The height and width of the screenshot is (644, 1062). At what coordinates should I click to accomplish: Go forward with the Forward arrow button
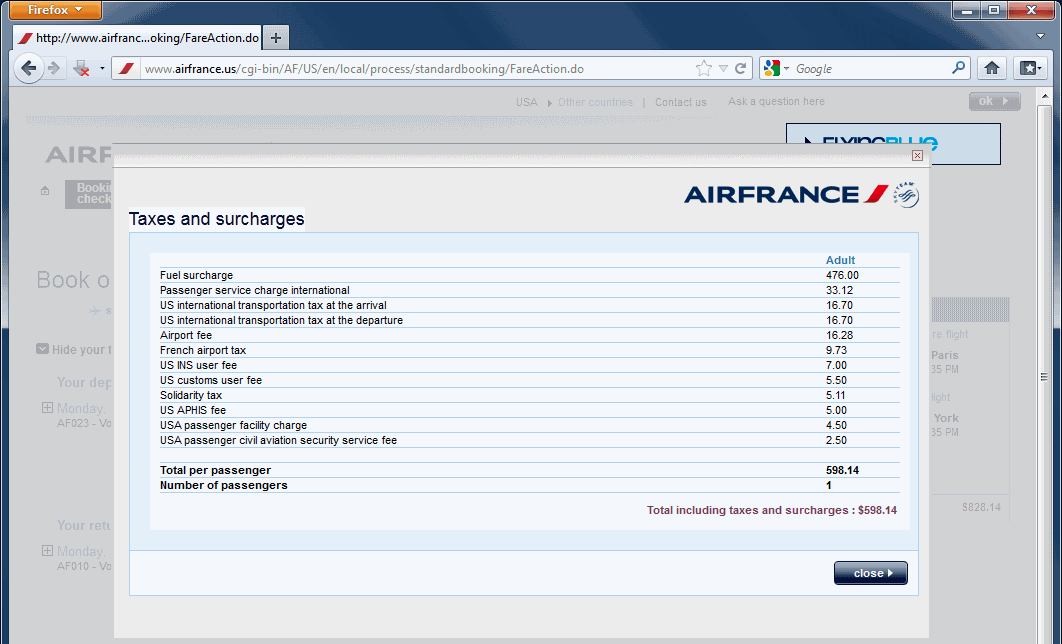click(54, 68)
